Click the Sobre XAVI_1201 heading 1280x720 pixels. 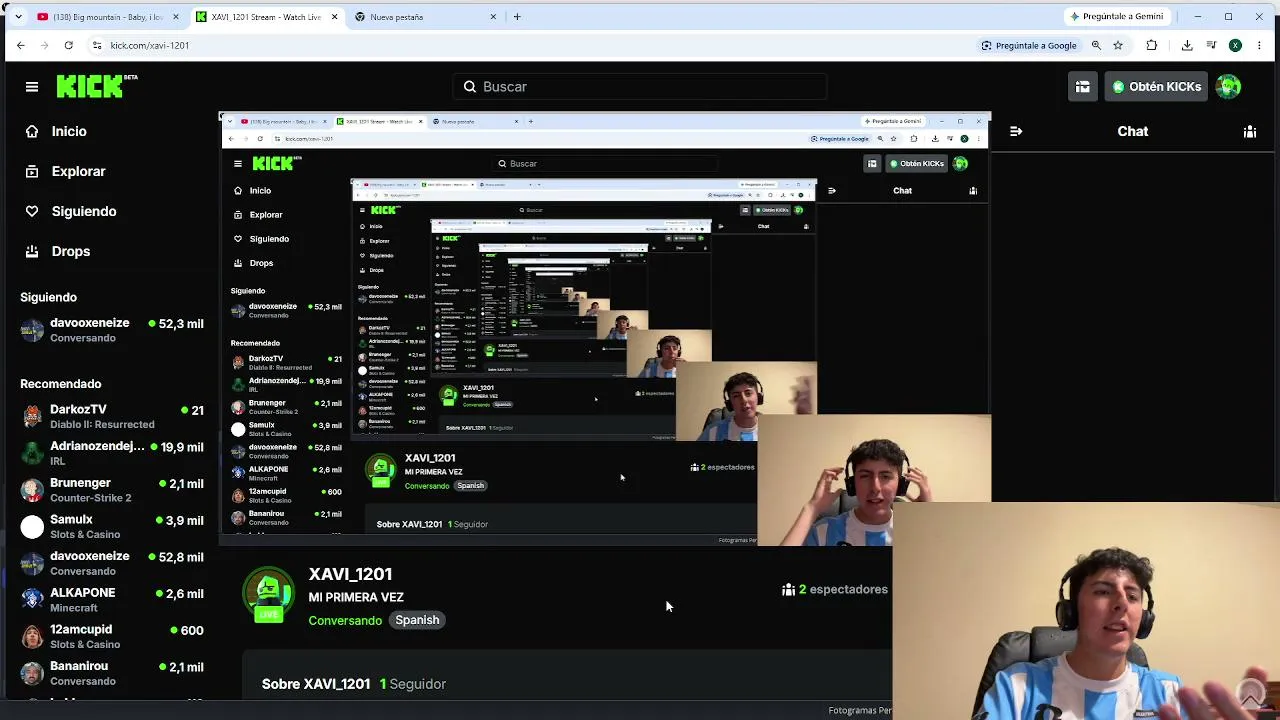click(x=316, y=684)
